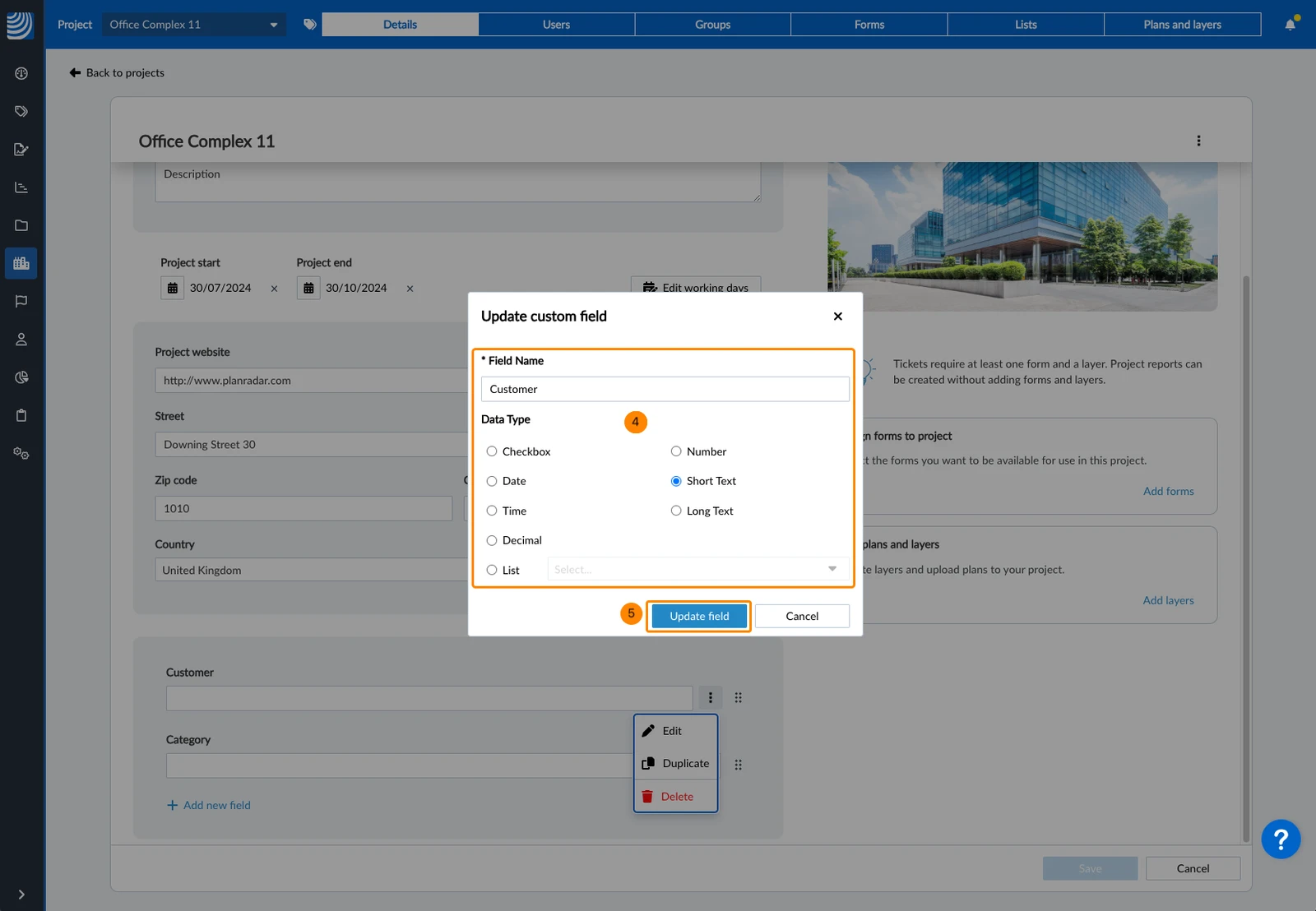Select the Time data type
Viewport: 1316px width, 911px height.
pos(492,511)
